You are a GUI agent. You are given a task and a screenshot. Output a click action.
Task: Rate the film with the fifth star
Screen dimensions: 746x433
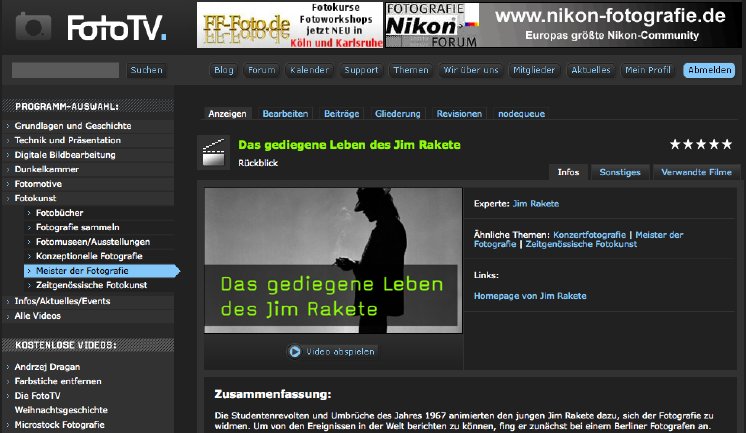tap(726, 144)
